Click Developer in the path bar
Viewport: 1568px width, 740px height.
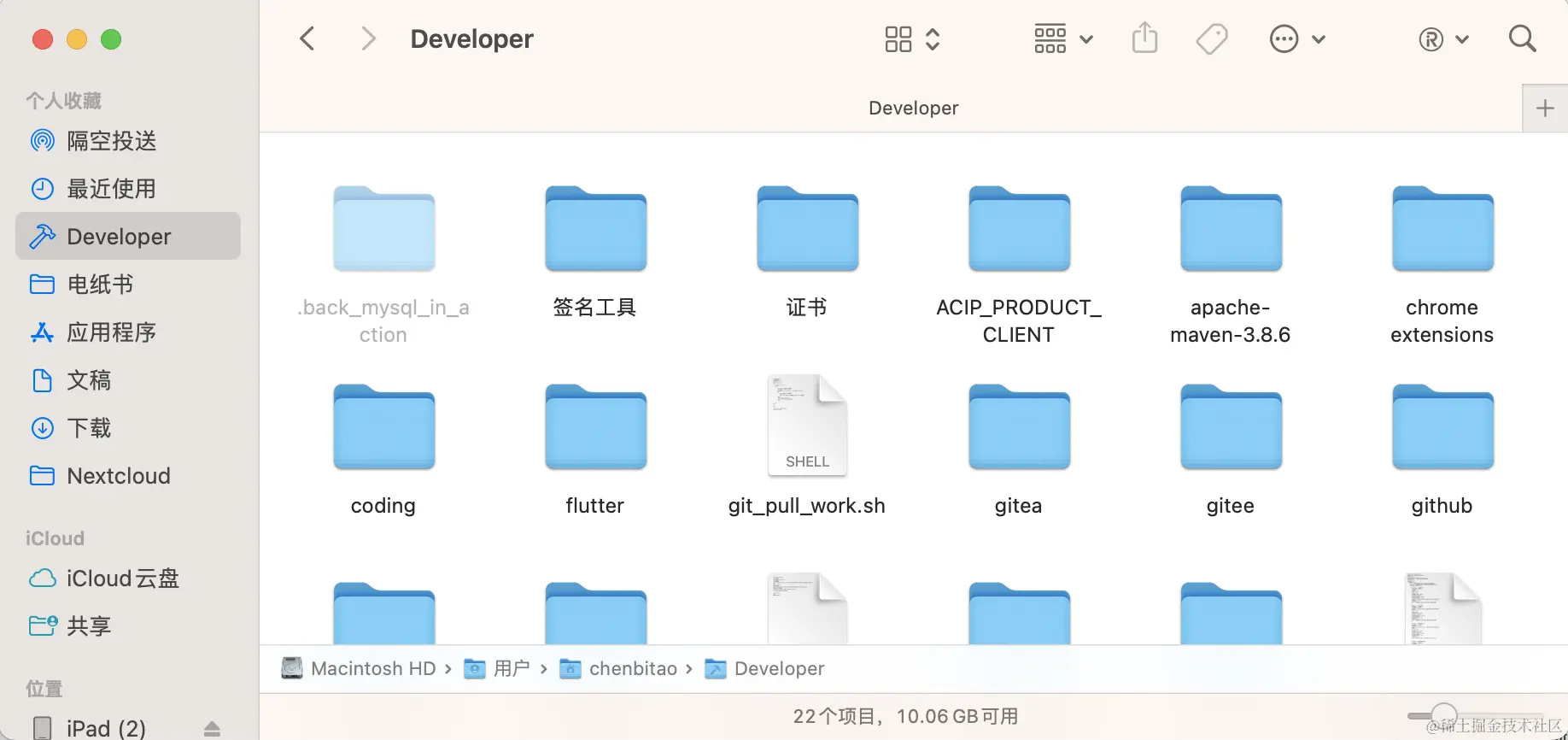[765, 668]
